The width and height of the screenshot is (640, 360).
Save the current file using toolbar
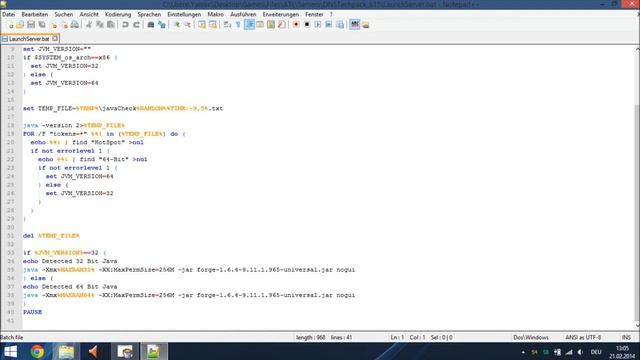[31, 25]
